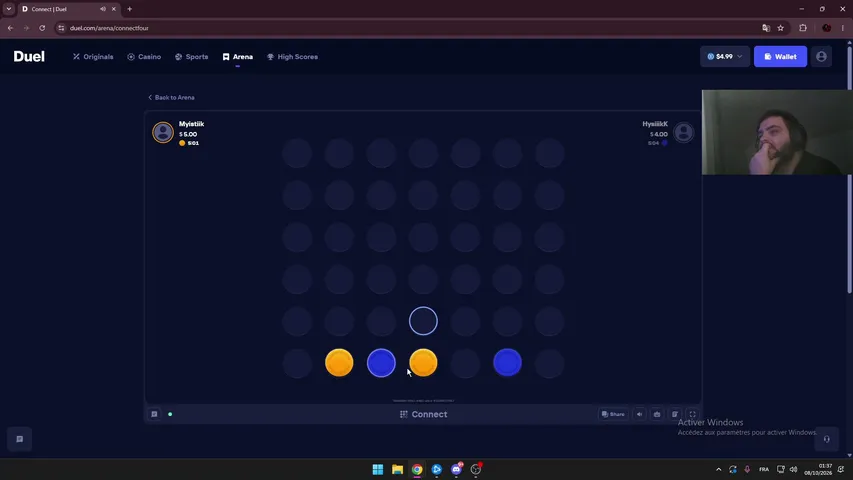View site information icon in address bar
This screenshot has height=480, width=853.
click(x=61, y=28)
